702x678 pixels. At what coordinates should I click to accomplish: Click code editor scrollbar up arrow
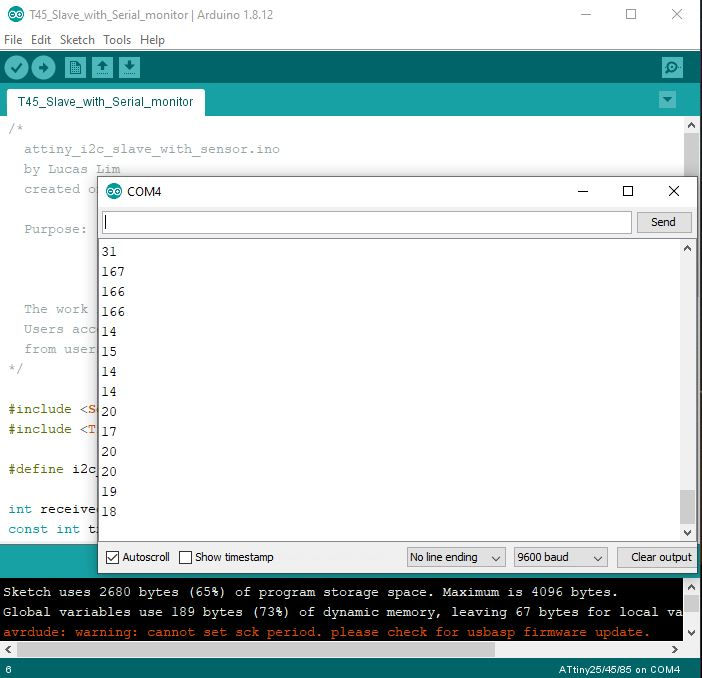(x=691, y=125)
